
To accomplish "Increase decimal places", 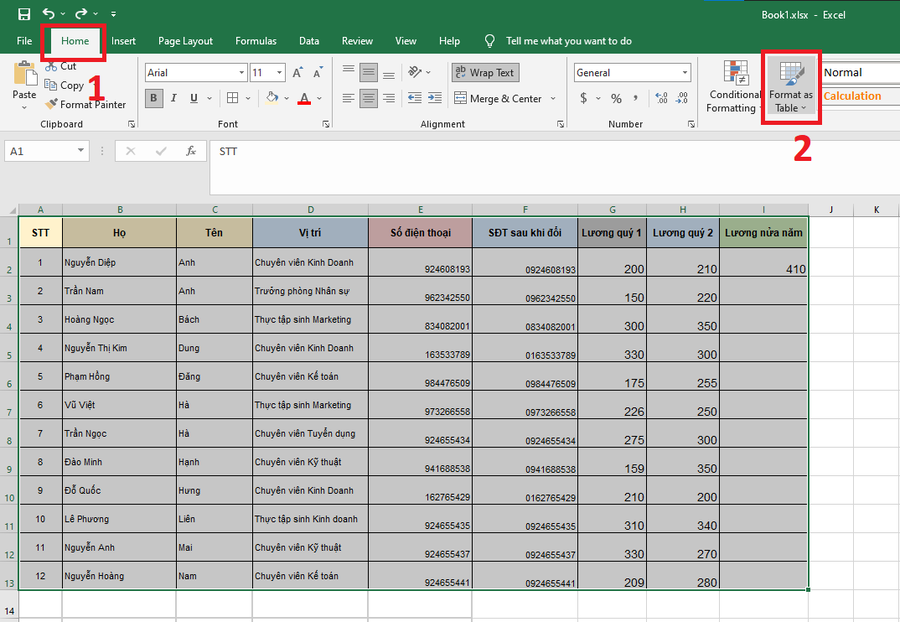I will 661,98.
